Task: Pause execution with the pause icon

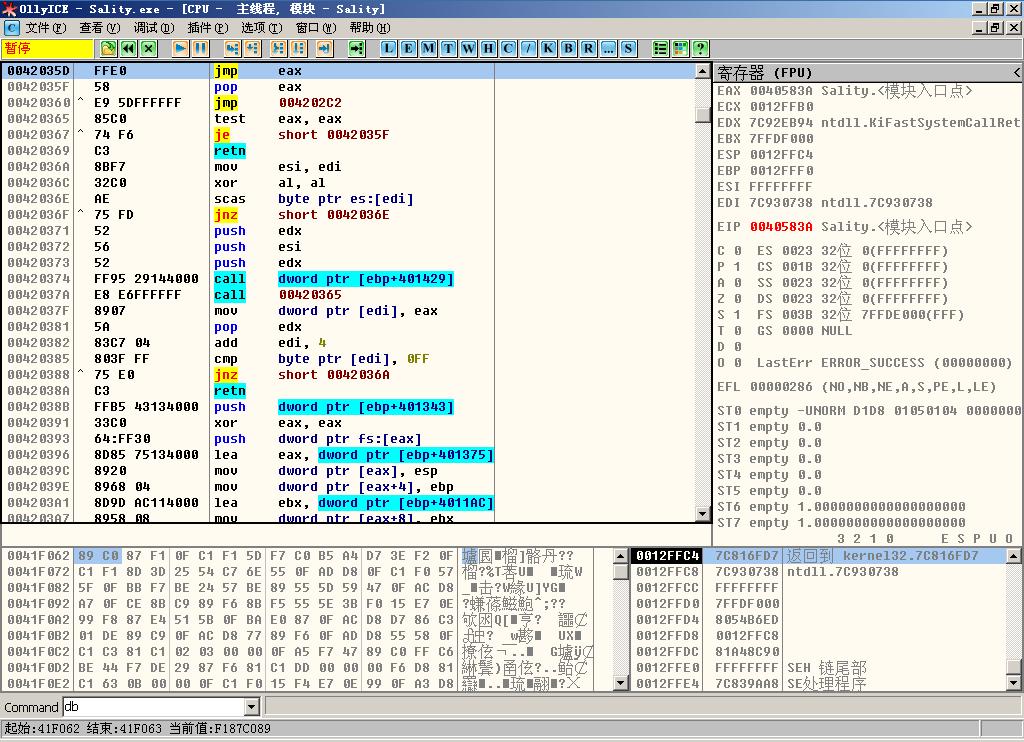Action: [200, 48]
